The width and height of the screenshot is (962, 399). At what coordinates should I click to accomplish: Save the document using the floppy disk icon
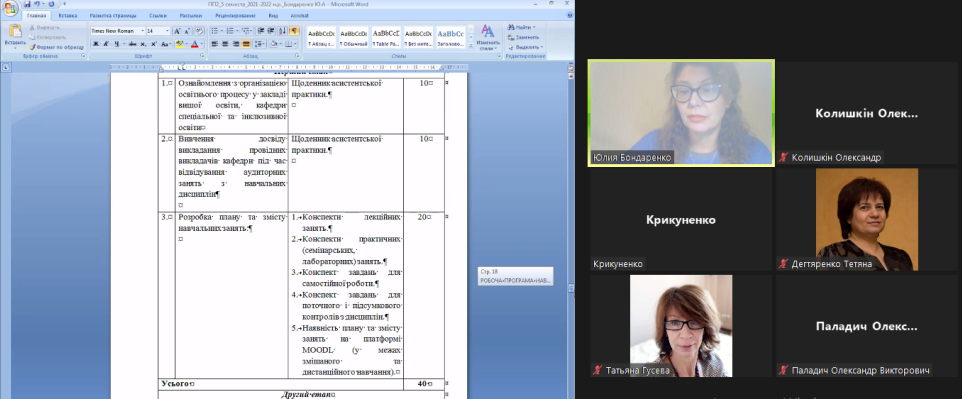coord(27,4)
